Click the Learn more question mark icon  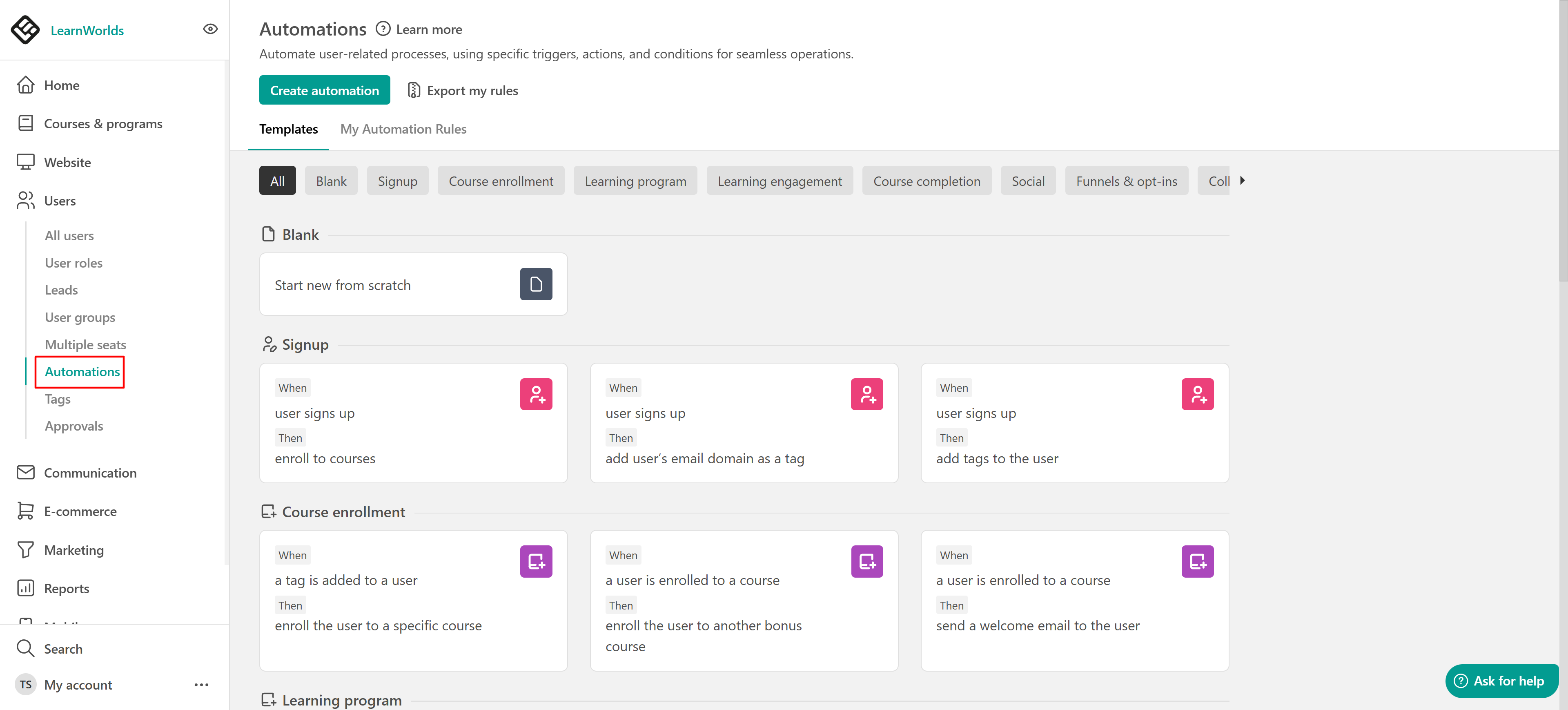click(x=383, y=29)
